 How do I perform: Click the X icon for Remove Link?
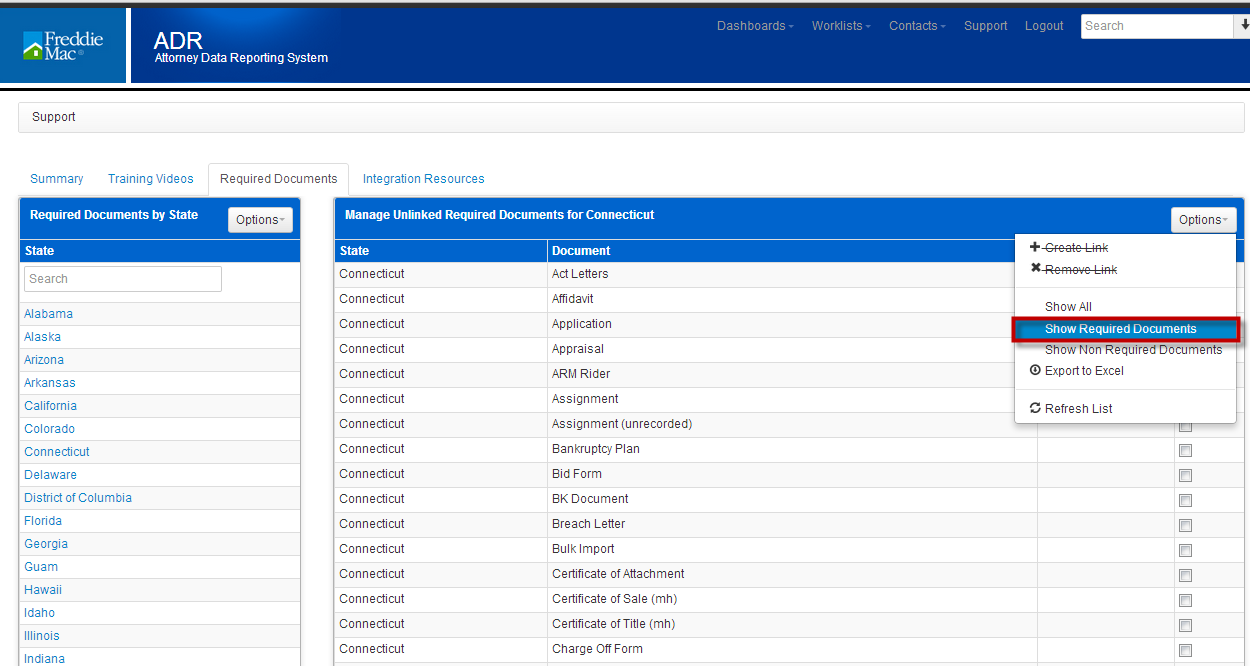(1035, 269)
